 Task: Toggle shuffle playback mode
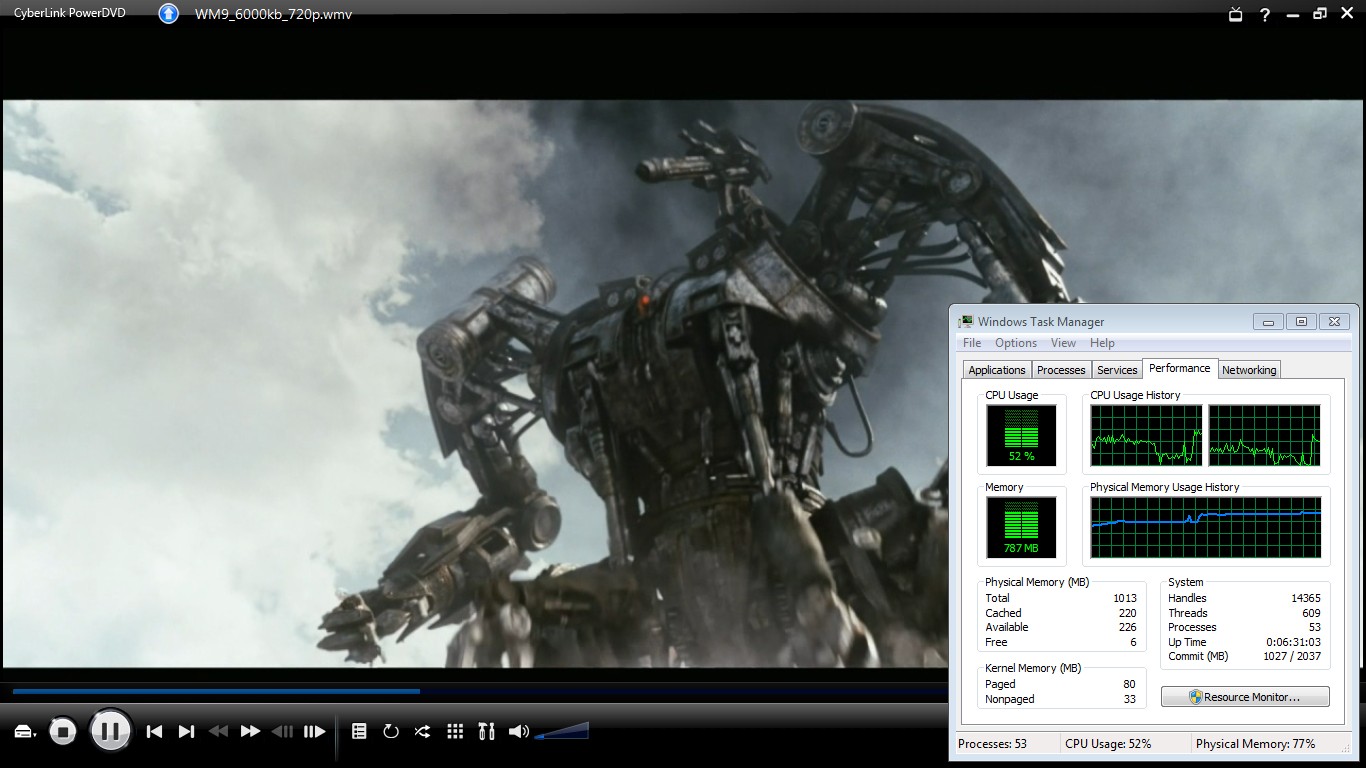[423, 732]
